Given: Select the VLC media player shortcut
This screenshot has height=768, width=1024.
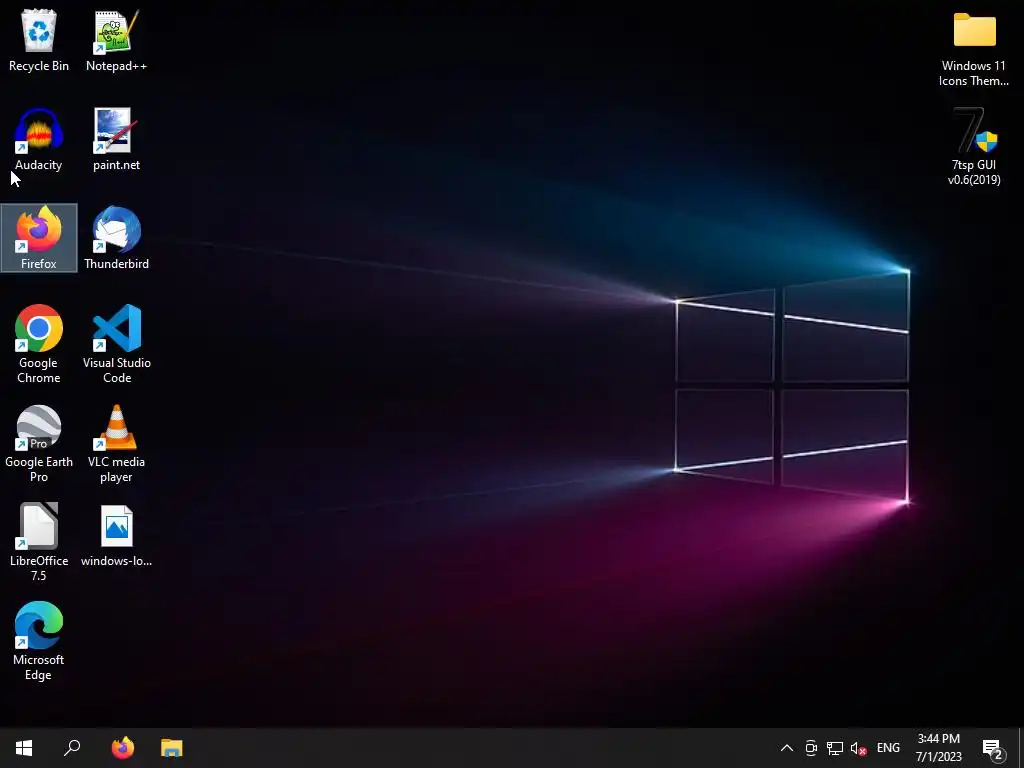Looking at the screenshot, I should pos(116,443).
